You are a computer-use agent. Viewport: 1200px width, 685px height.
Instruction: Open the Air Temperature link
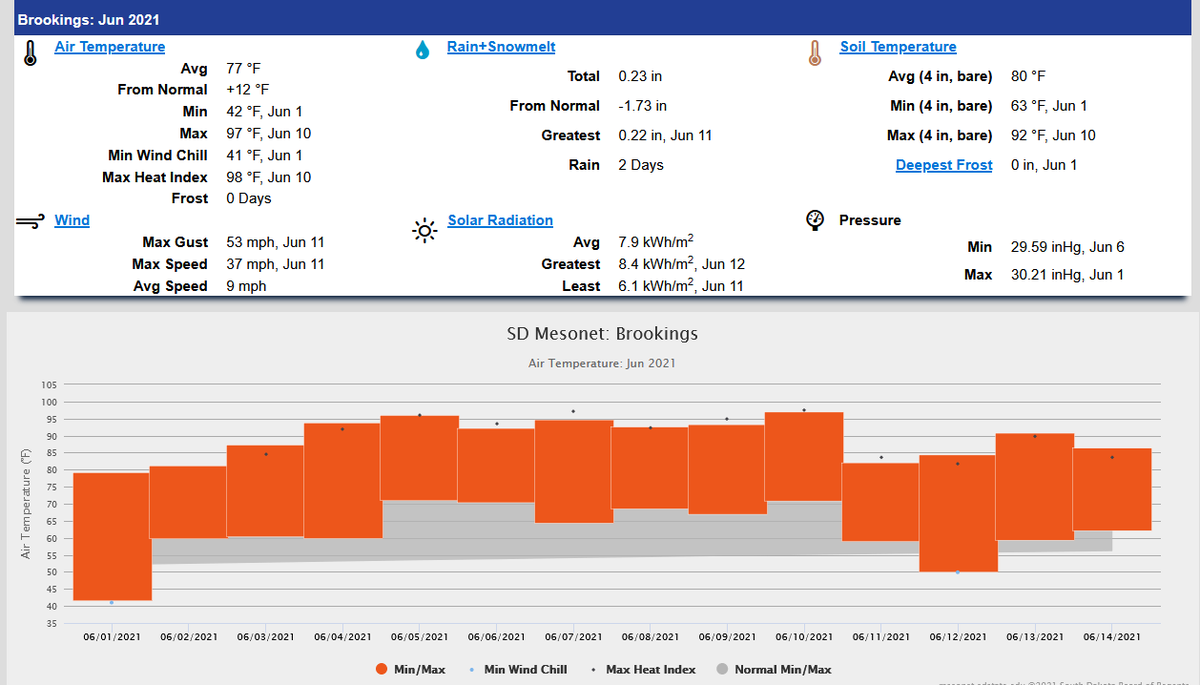coord(110,47)
